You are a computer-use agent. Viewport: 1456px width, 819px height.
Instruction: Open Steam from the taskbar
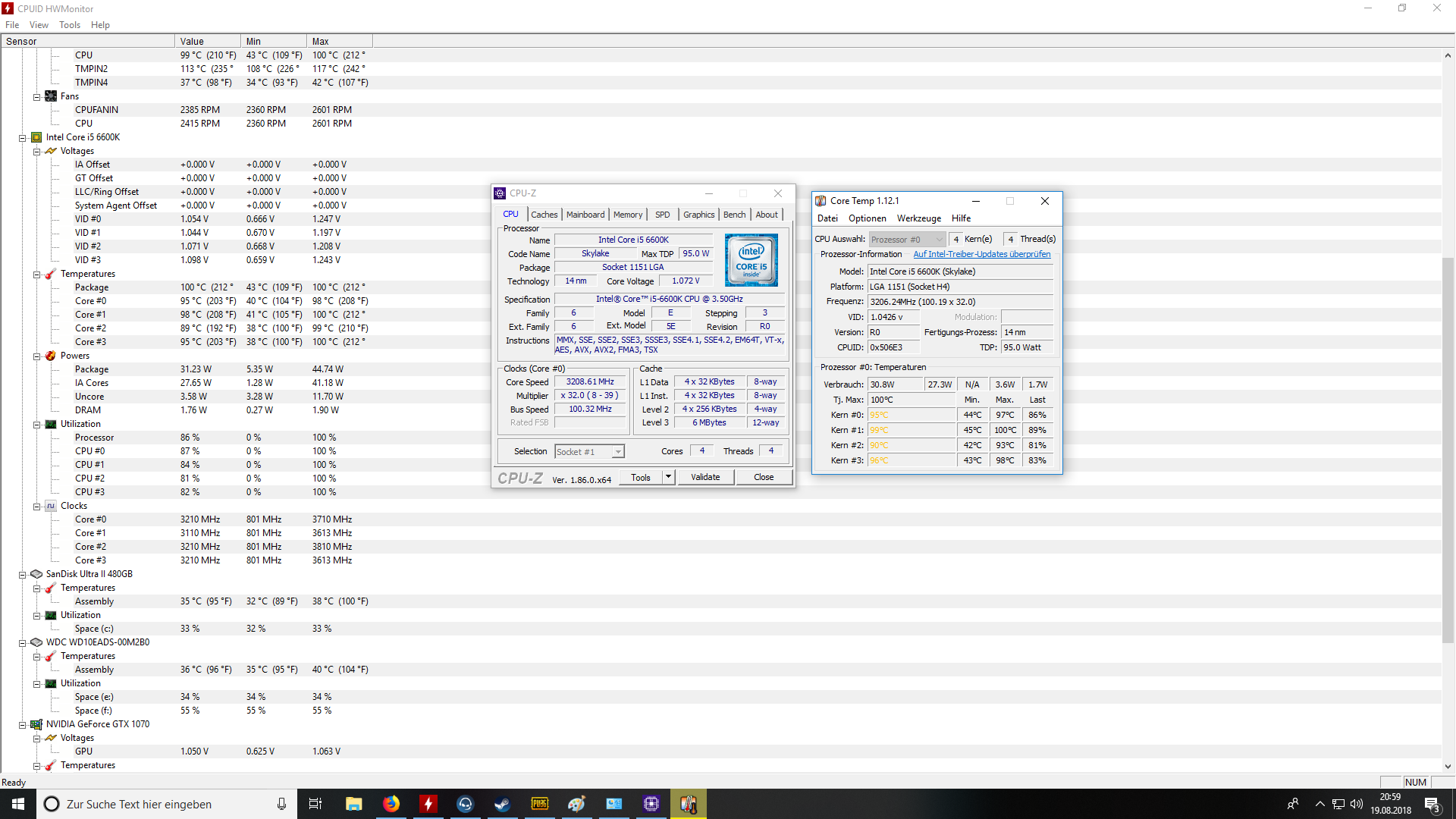[502, 804]
